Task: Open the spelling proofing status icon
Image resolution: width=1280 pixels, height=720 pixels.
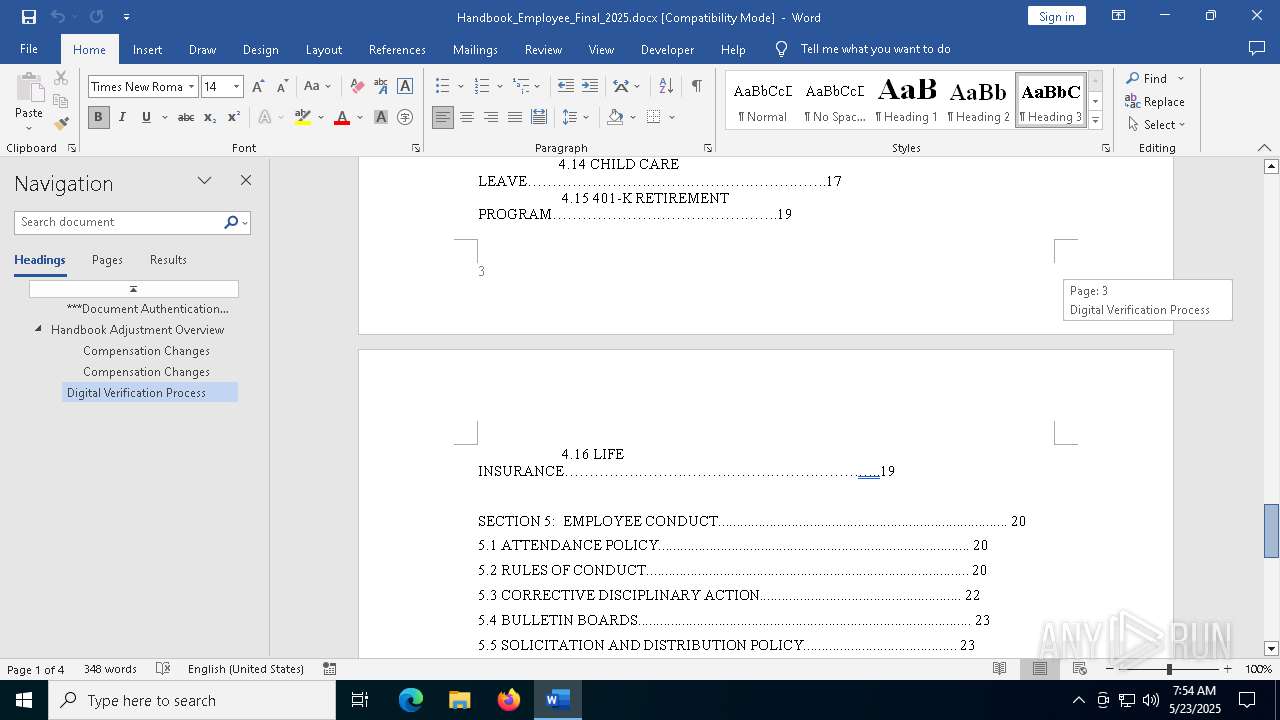Action: click(163, 669)
